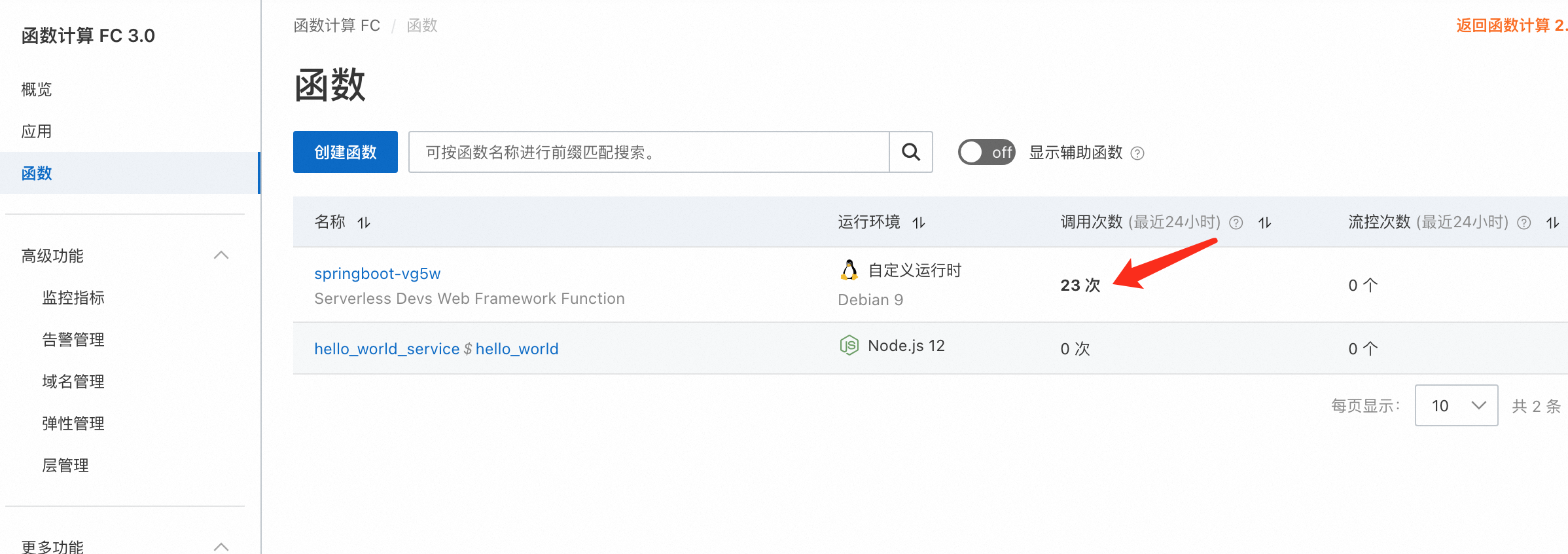Open the hello_world_service service link
Viewport: 1568px width, 554px height.
pos(387,348)
